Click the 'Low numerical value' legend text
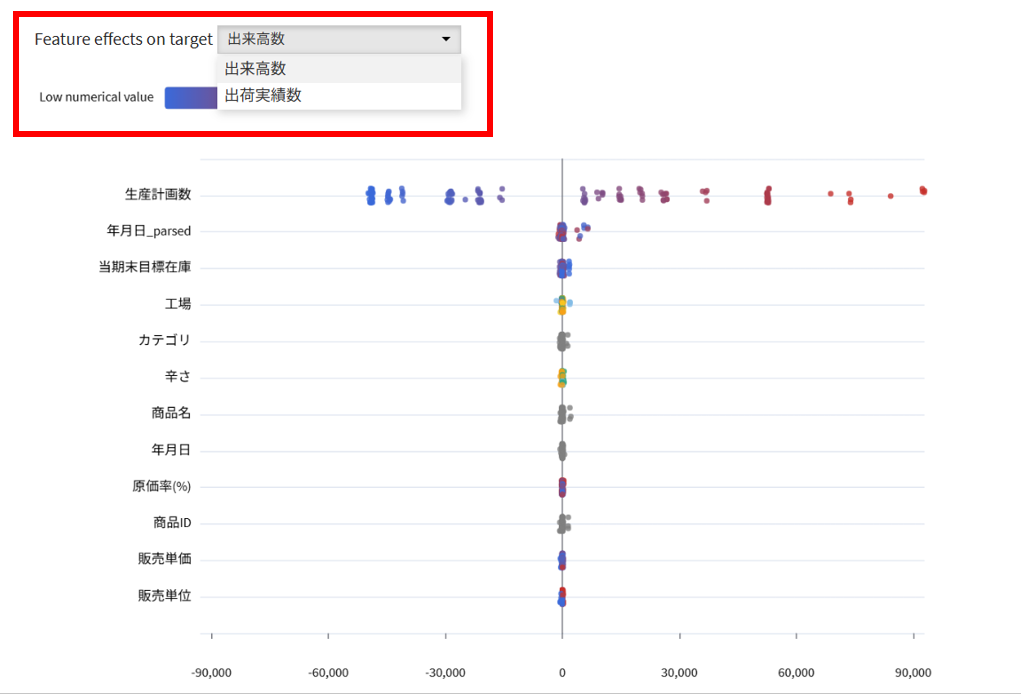The width and height of the screenshot is (1021, 694). click(96, 97)
